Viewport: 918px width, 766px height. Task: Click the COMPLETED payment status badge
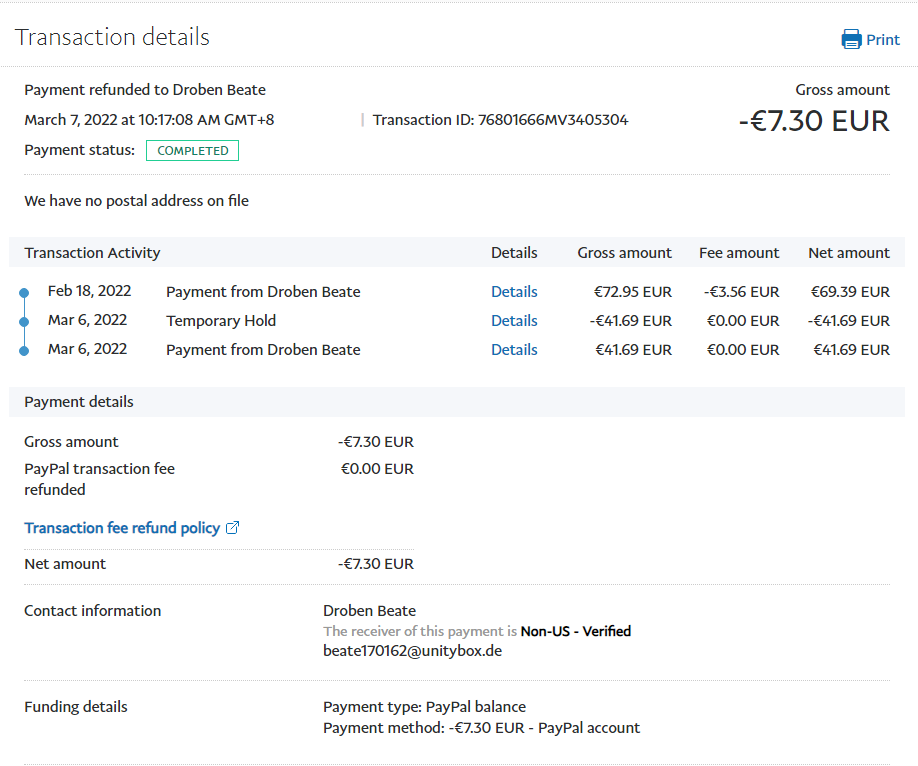pyautogui.click(x=192, y=151)
